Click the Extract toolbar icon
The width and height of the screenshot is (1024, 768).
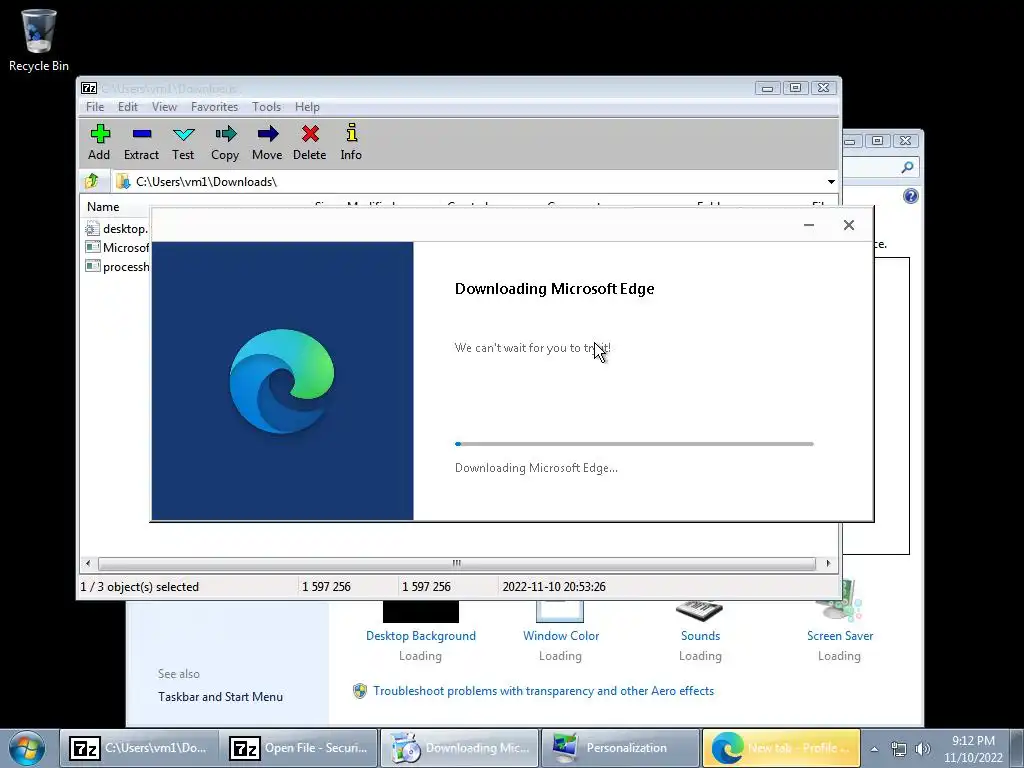141,142
